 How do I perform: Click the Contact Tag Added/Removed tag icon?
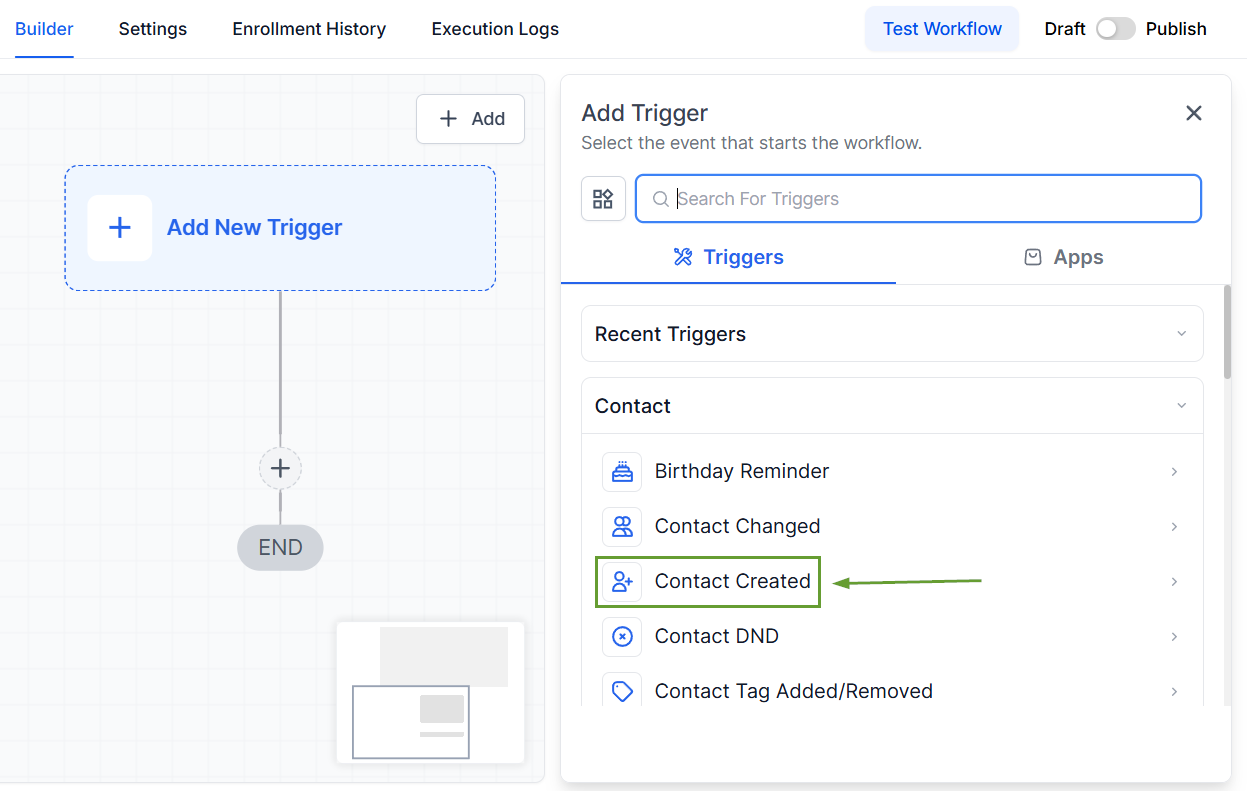(622, 691)
